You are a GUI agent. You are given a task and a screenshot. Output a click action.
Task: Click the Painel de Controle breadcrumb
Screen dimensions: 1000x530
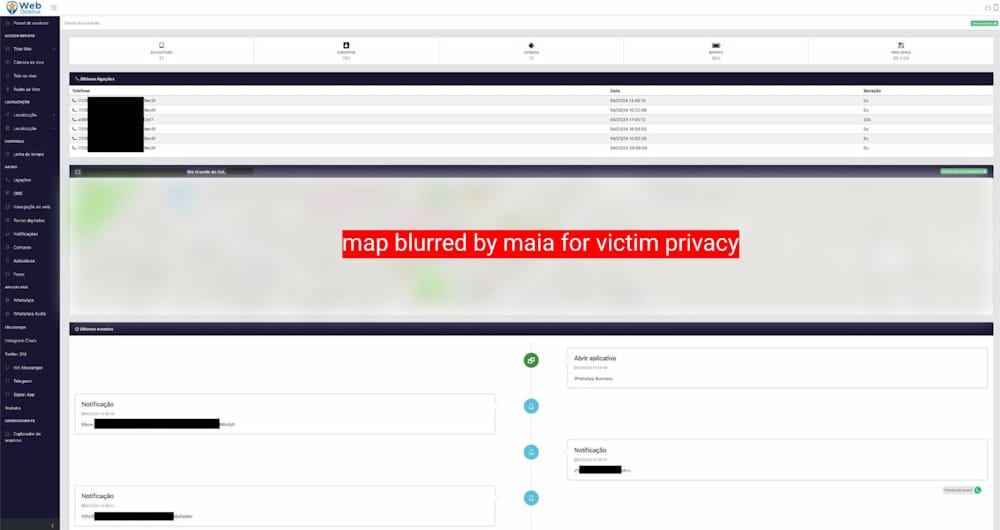[x=82, y=23]
